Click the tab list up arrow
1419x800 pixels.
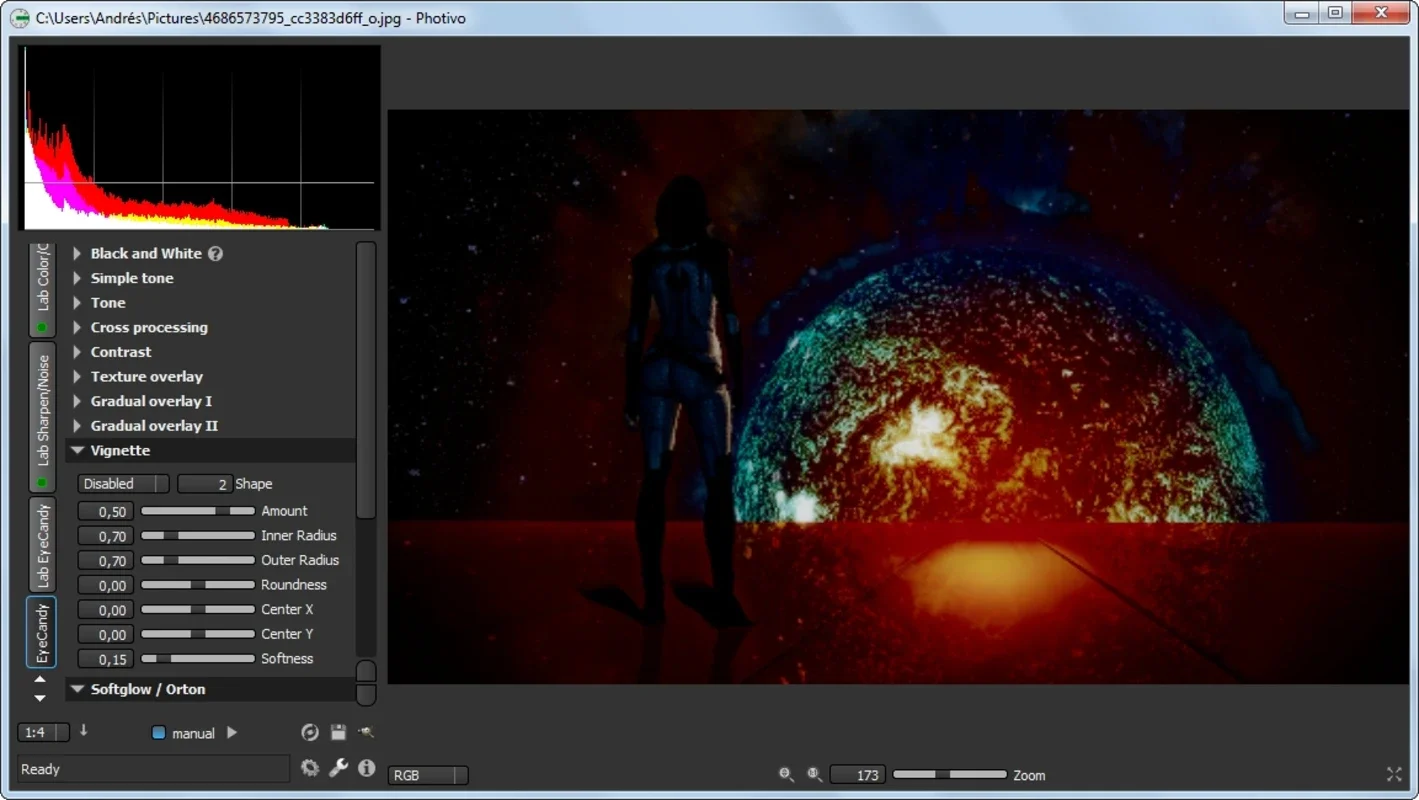click(40, 680)
